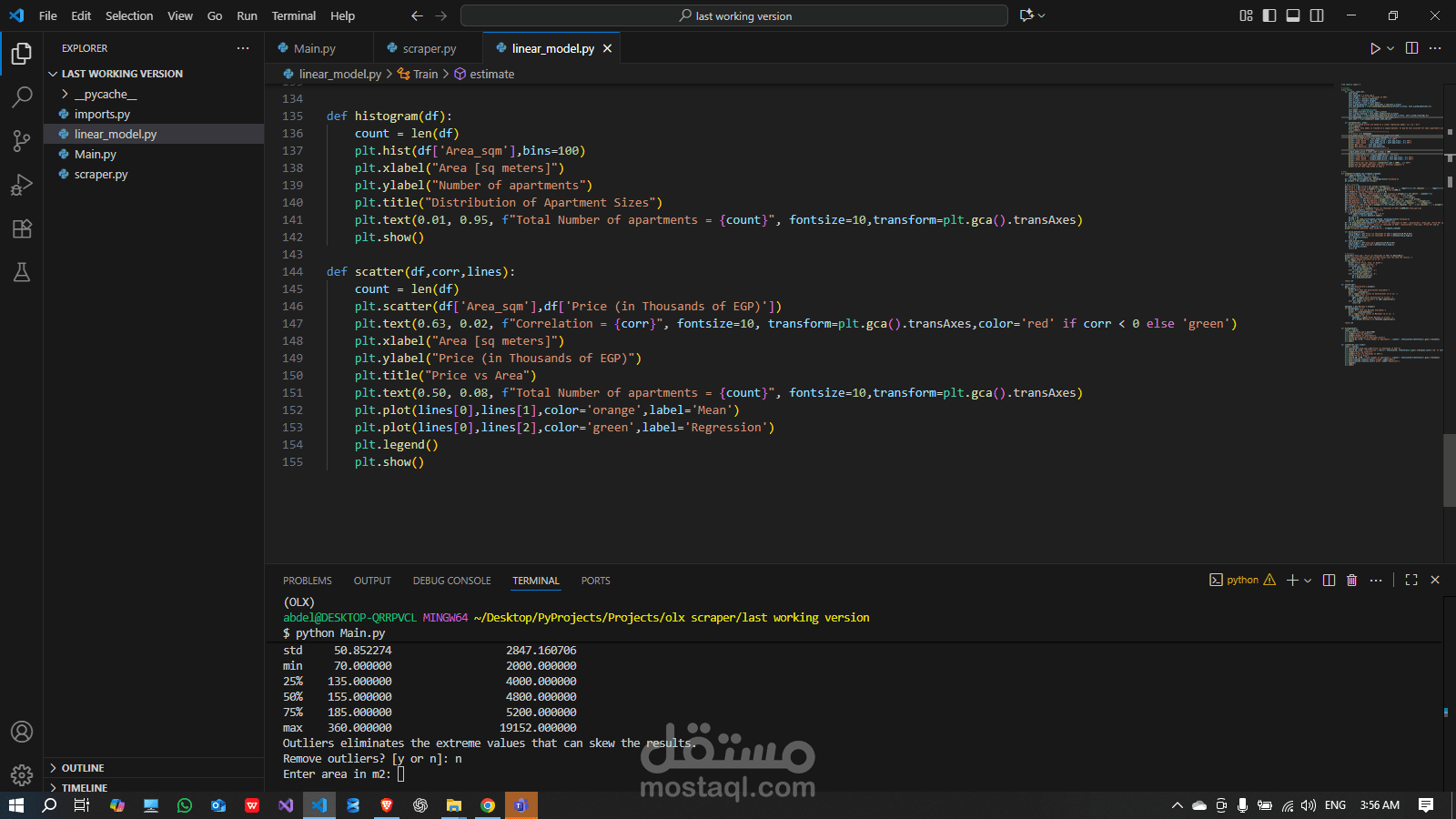The height and width of the screenshot is (819, 1456).
Task: Kill the terminal with trash icon
Action: click(x=1351, y=581)
